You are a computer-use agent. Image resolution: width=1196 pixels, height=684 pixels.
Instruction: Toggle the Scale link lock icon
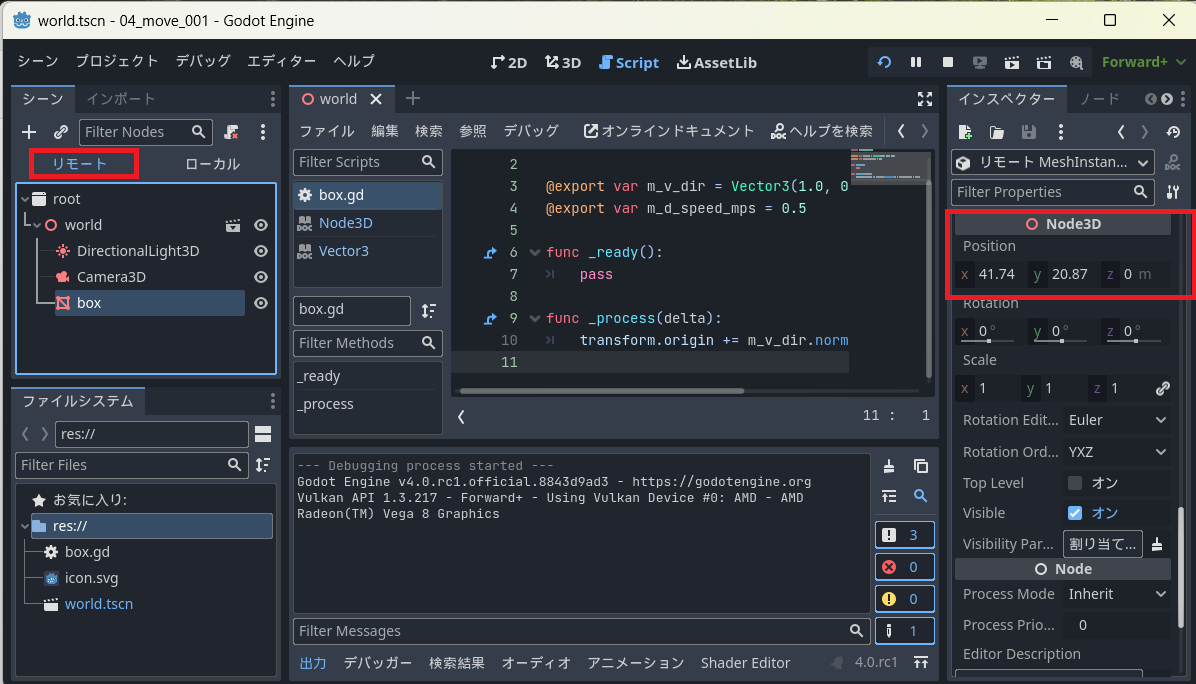1162,389
